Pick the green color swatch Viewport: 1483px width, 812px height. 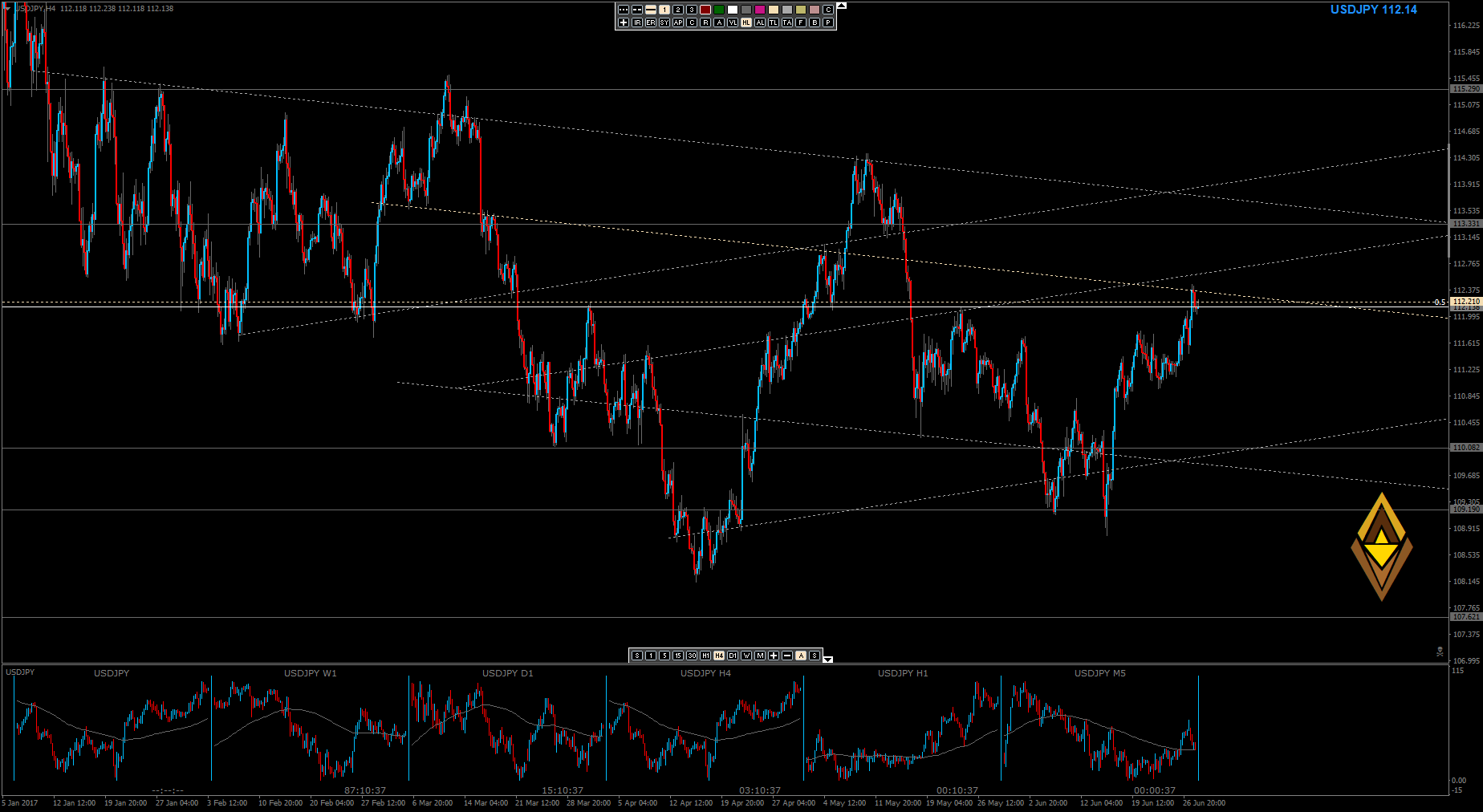click(719, 10)
